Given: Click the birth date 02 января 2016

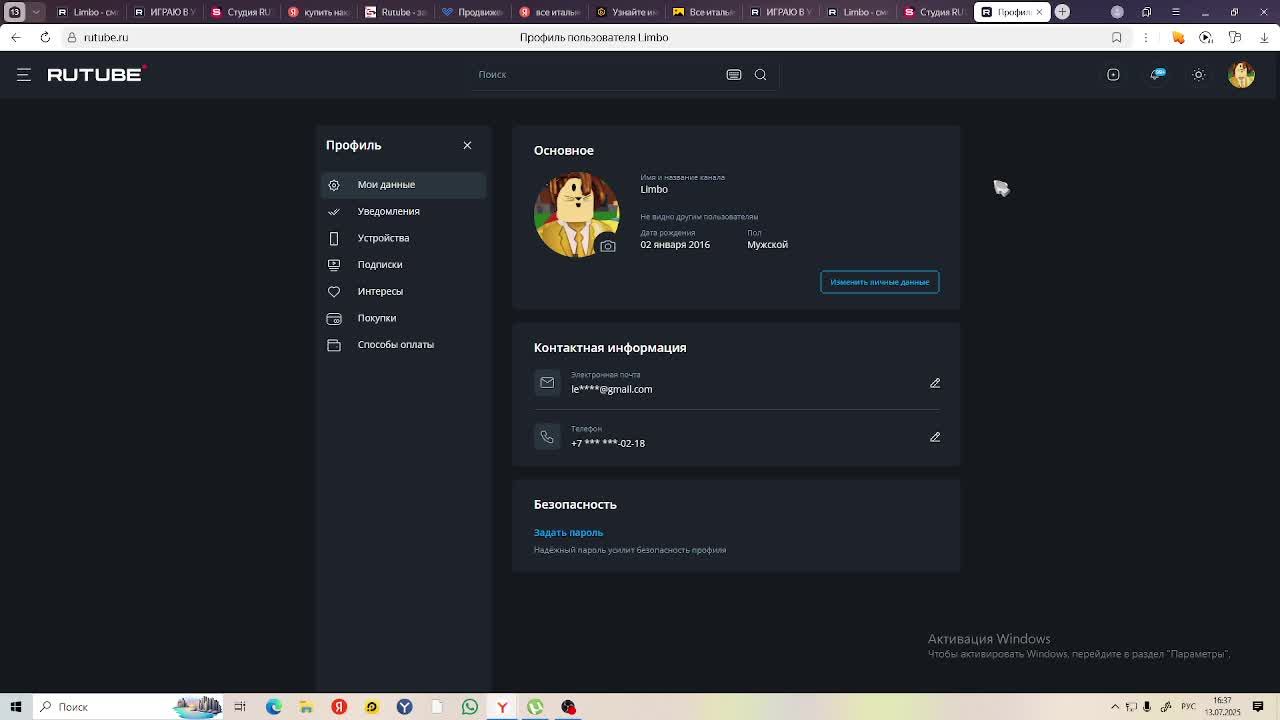Looking at the screenshot, I should [x=675, y=244].
